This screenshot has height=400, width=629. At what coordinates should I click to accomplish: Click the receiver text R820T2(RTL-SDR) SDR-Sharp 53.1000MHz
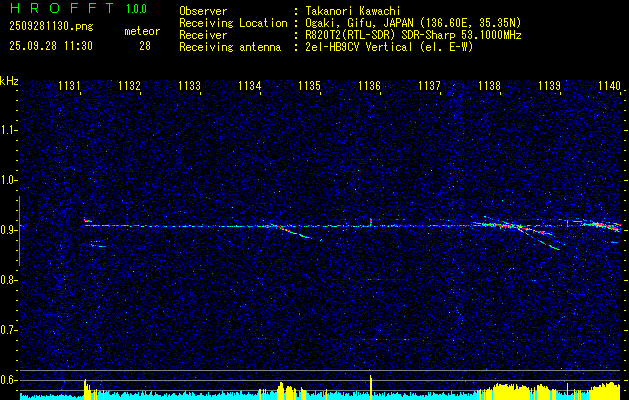(413, 35)
